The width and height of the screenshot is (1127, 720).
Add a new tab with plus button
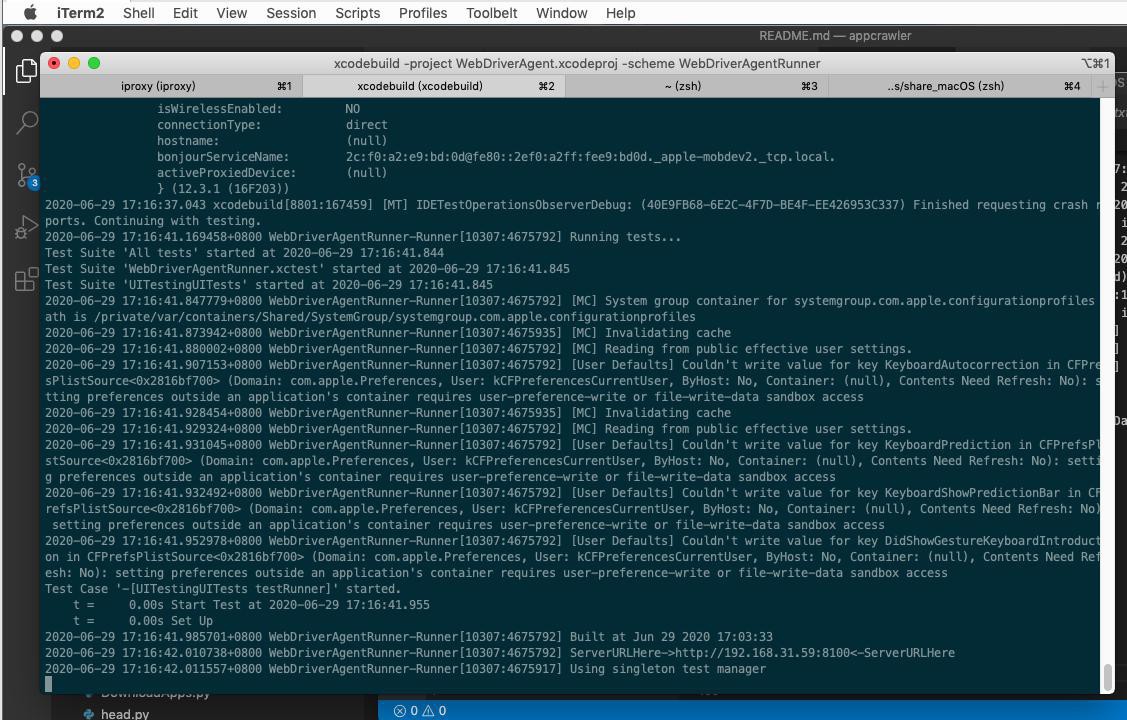[1103, 86]
